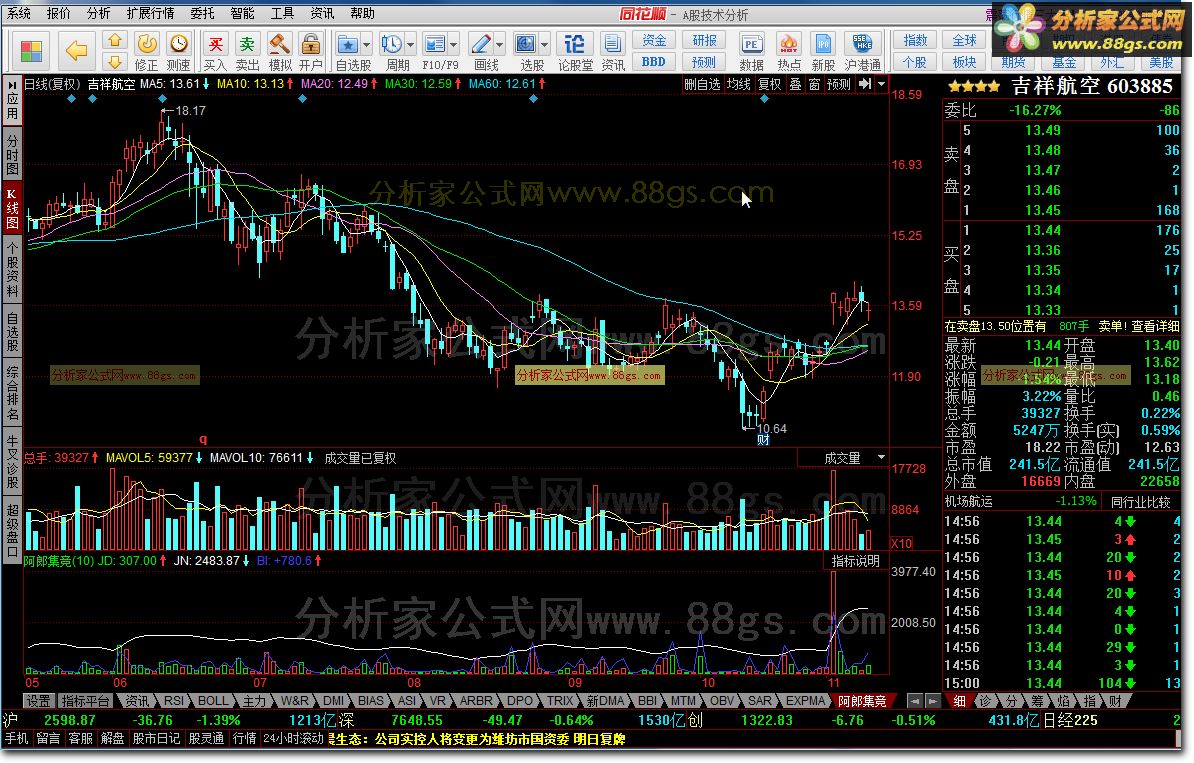Expand the F10/F9 dropdown arrow
This screenshot has height=763, width=1194.
[x=454, y=44]
